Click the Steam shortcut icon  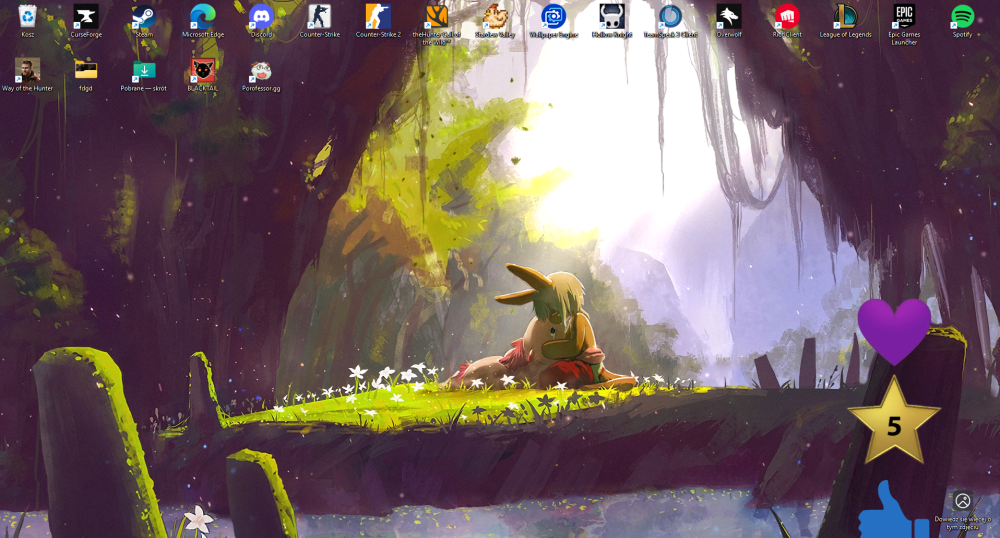(x=144, y=21)
